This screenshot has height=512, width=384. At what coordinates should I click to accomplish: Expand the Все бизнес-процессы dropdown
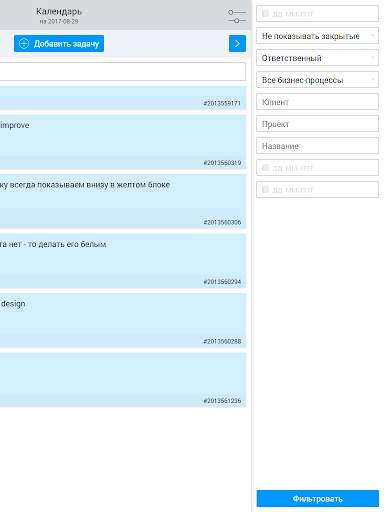[x=317, y=80]
